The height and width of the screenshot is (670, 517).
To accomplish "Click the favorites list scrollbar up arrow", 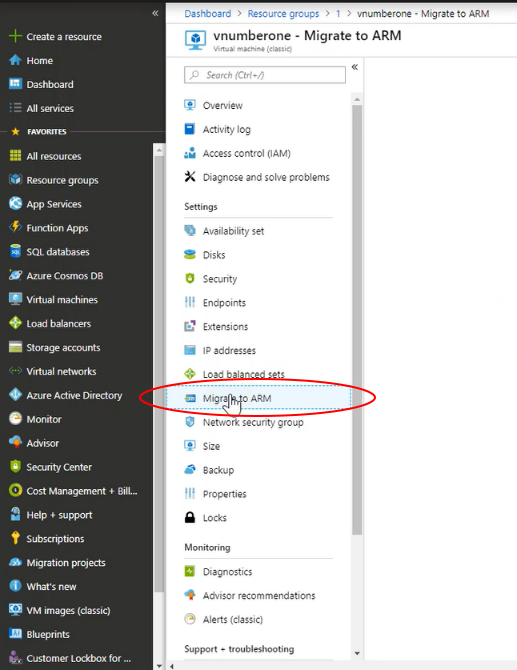I will pos(159,150).
